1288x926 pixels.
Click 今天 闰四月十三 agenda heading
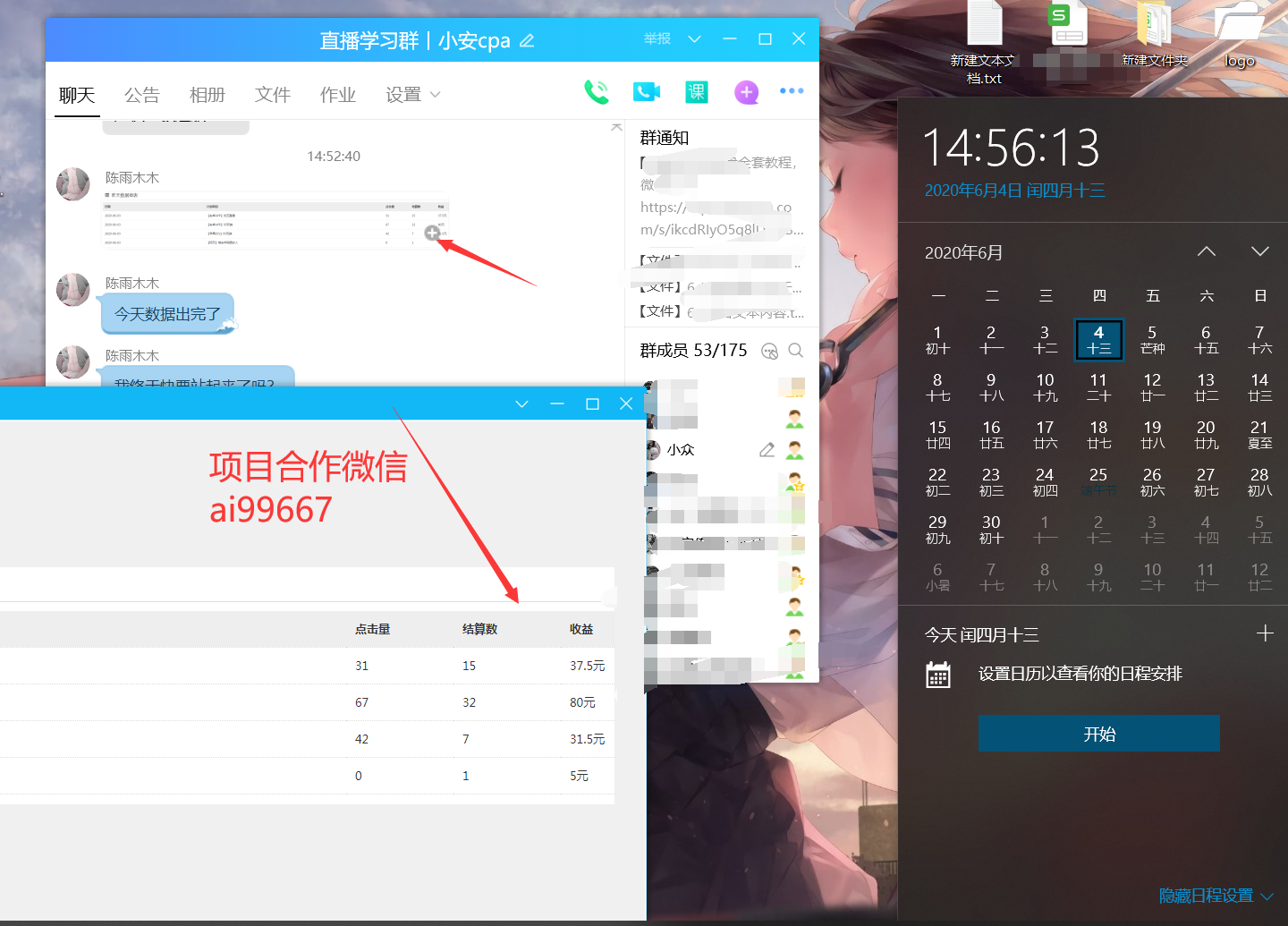coord(981,635)
